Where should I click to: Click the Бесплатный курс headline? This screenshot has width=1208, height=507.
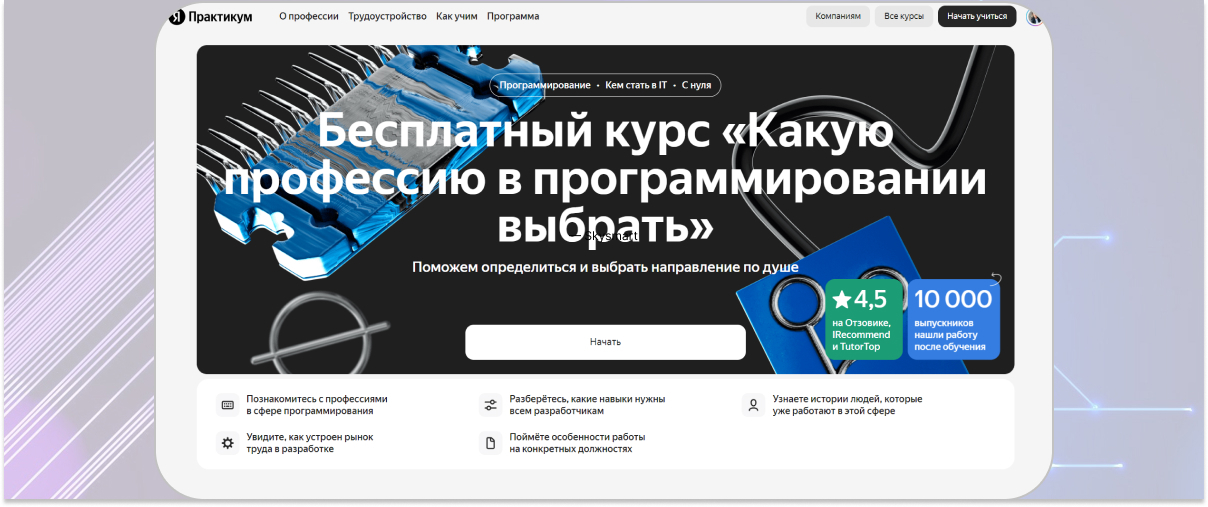pyautogui.click(x=605, y=179)
